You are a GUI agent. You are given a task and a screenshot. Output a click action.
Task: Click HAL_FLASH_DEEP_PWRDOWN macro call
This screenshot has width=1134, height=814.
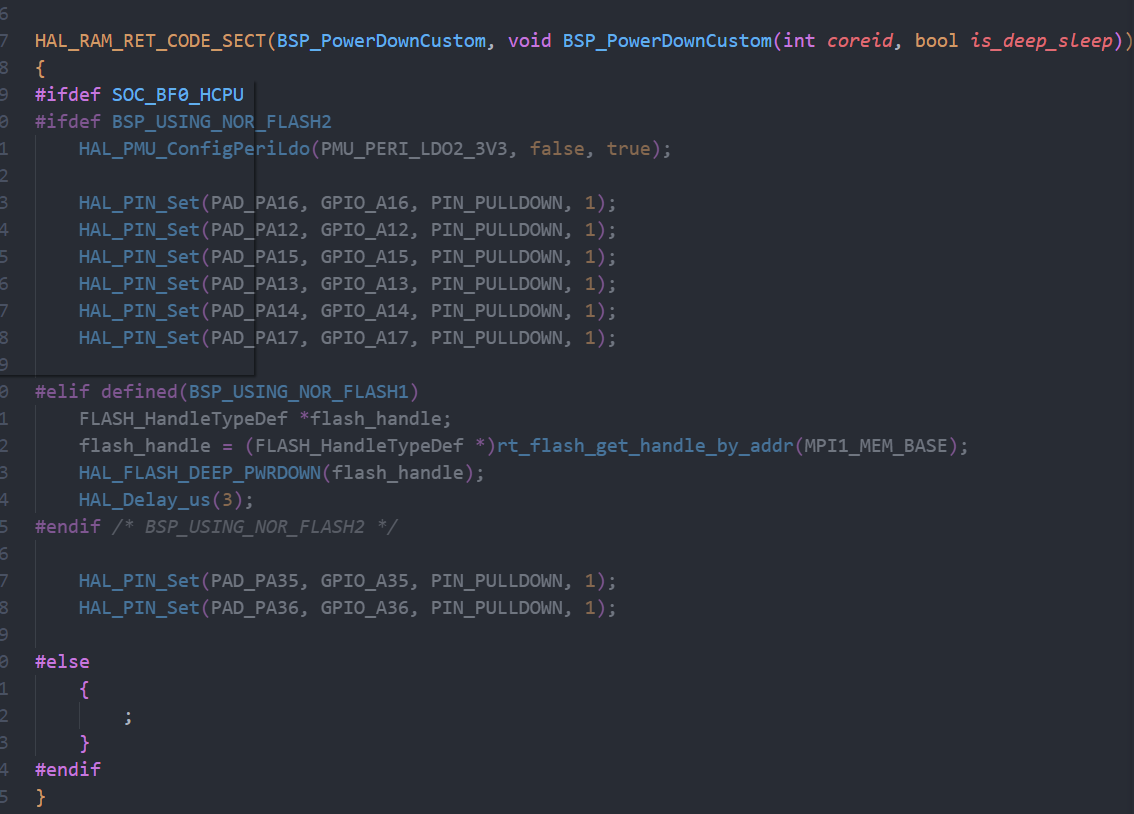pyautogui.click(x=200, y=473)
